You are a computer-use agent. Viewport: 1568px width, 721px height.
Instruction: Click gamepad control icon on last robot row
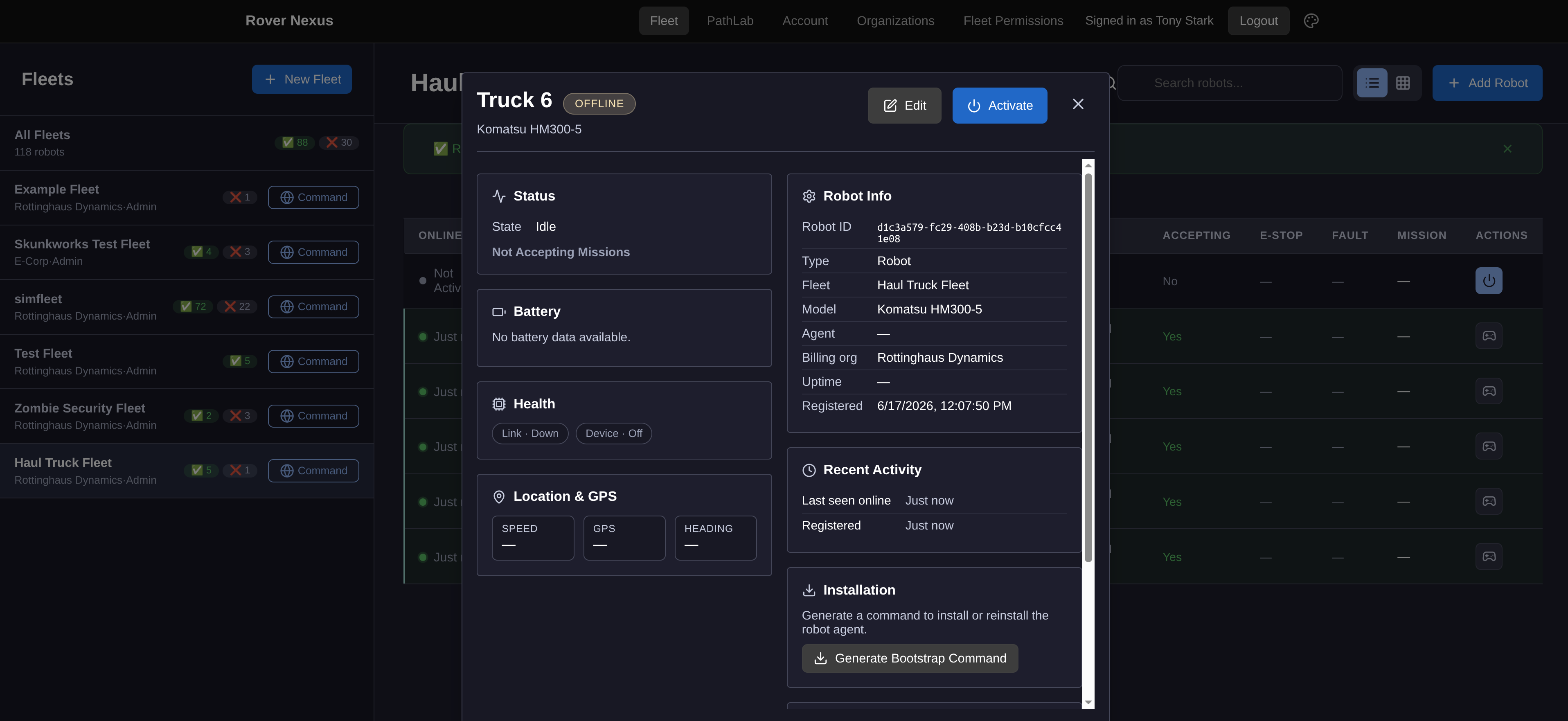[x=1488, y=557]
